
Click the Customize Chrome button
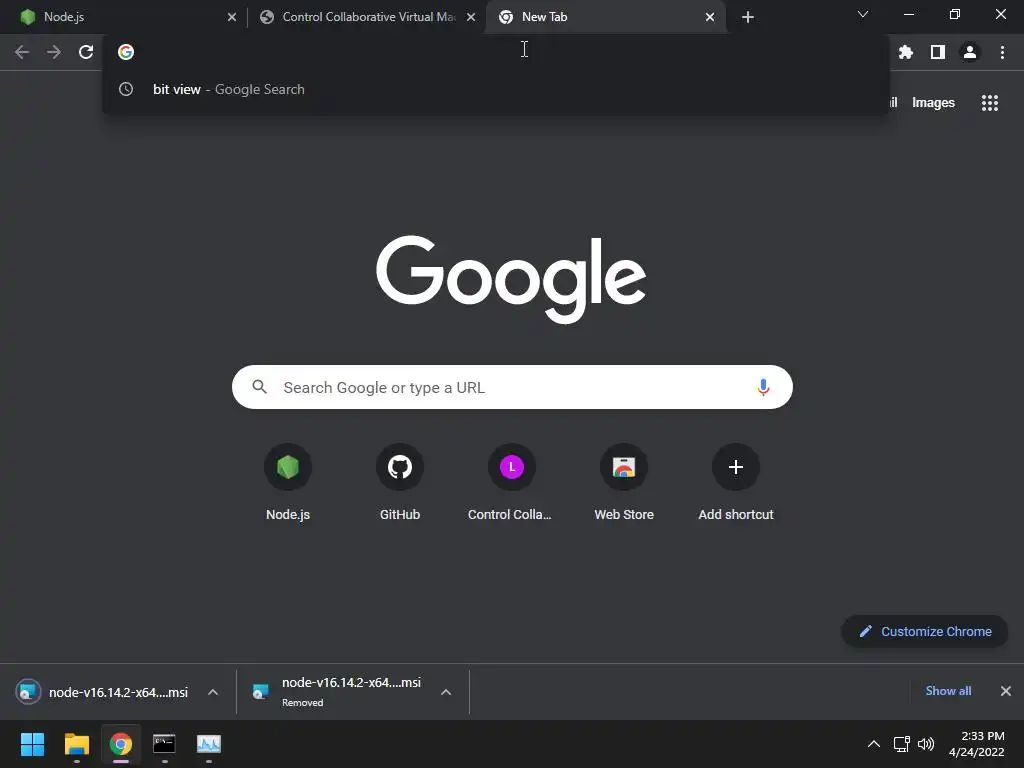point(925,632)
